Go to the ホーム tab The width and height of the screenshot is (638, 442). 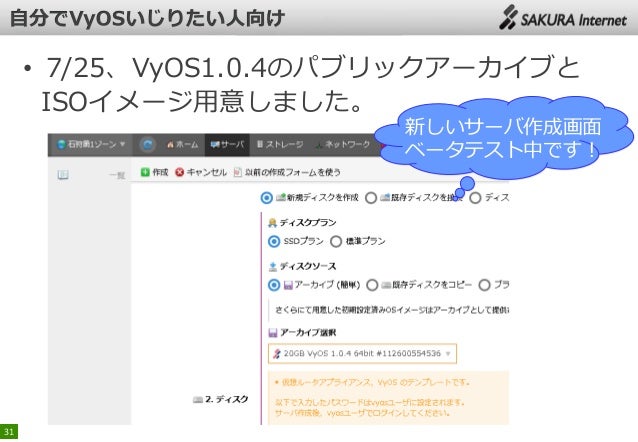pos(183,144)
